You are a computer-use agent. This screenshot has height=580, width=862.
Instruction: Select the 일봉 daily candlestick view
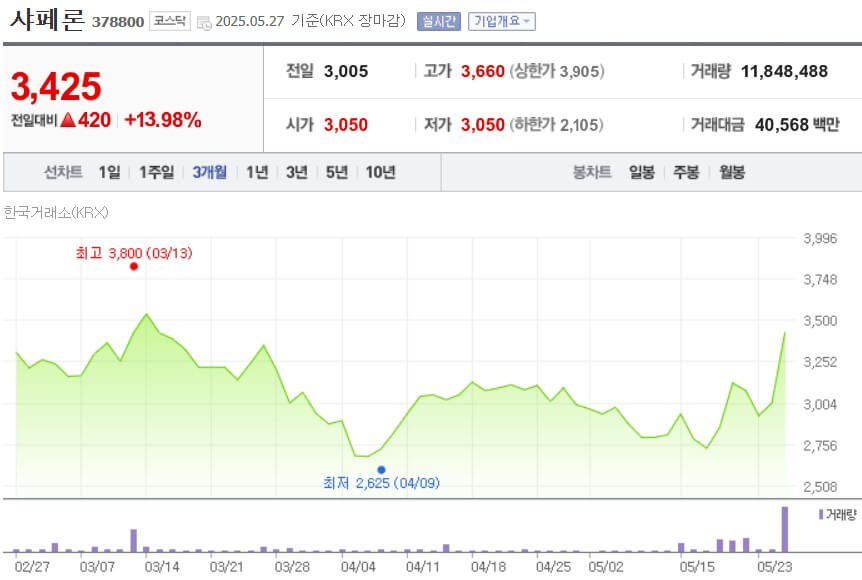[x=639, y=172]
